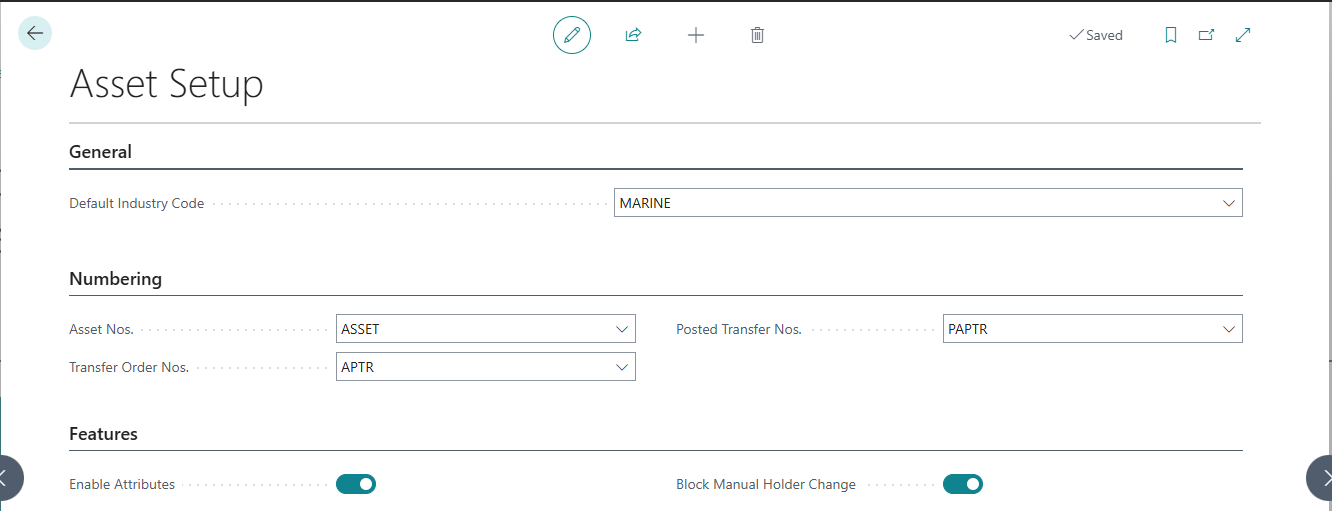The image size is (1332, 511).
Task: Expand Asset Nos. dropdown arrow
Action: [x=622, y=329]
